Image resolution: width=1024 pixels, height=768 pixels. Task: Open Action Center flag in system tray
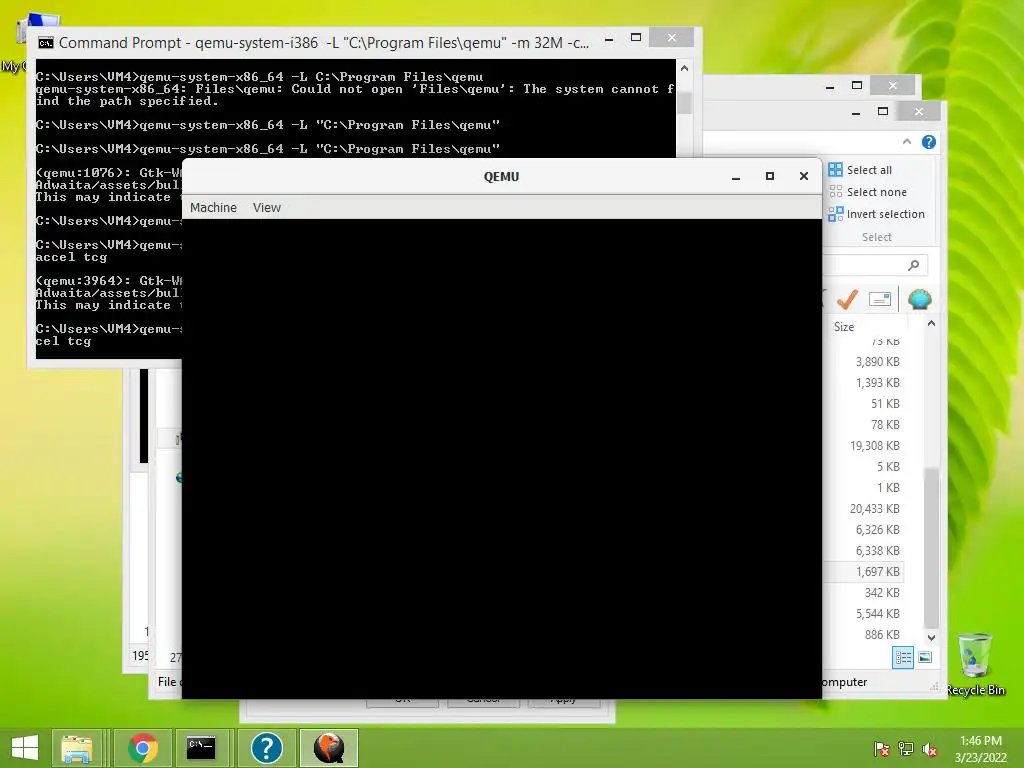[x=881, y=749]
